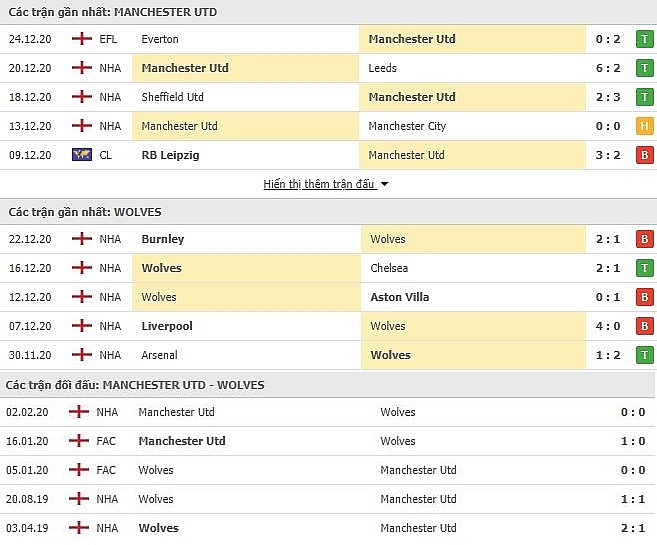
Task: Select the Aston Villa team name
Action: click(x=400, y=297)
